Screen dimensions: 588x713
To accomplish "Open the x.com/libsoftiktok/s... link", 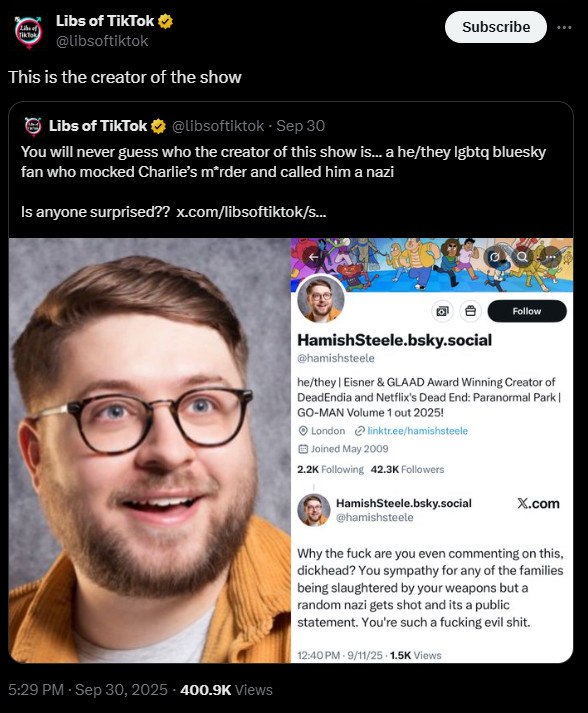I will [251, 212].
